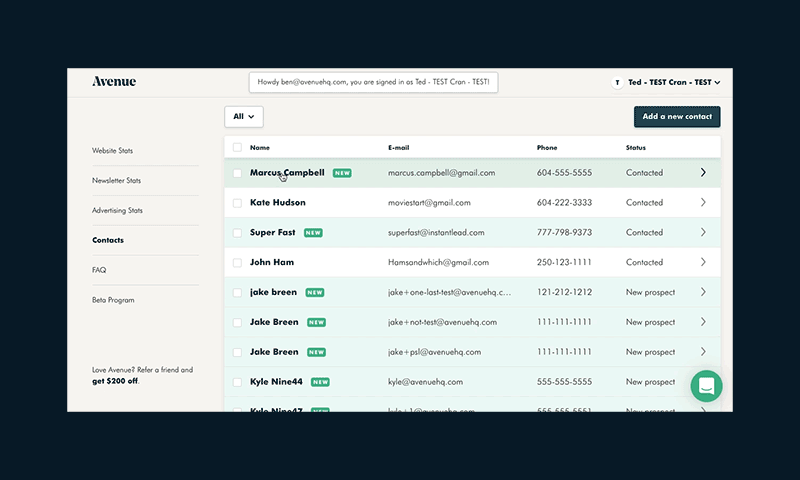Check the Kate Hudson checkbox

click(x=237, y=203)
